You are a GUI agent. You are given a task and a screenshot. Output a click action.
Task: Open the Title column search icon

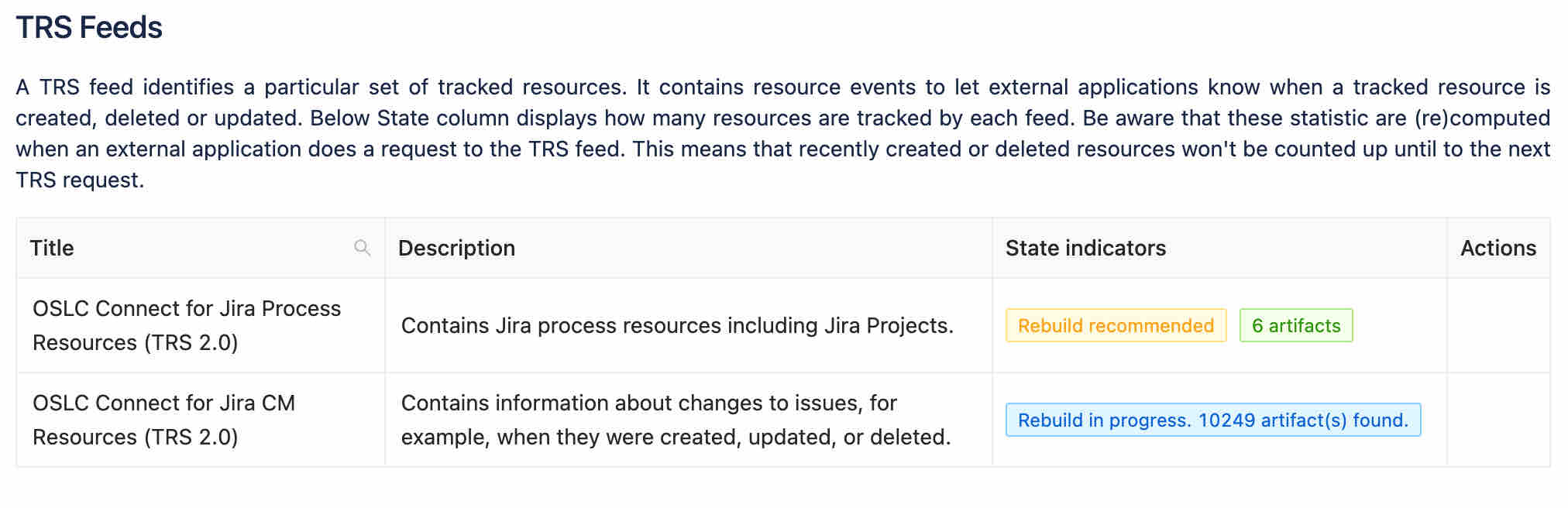click(362, 248)
